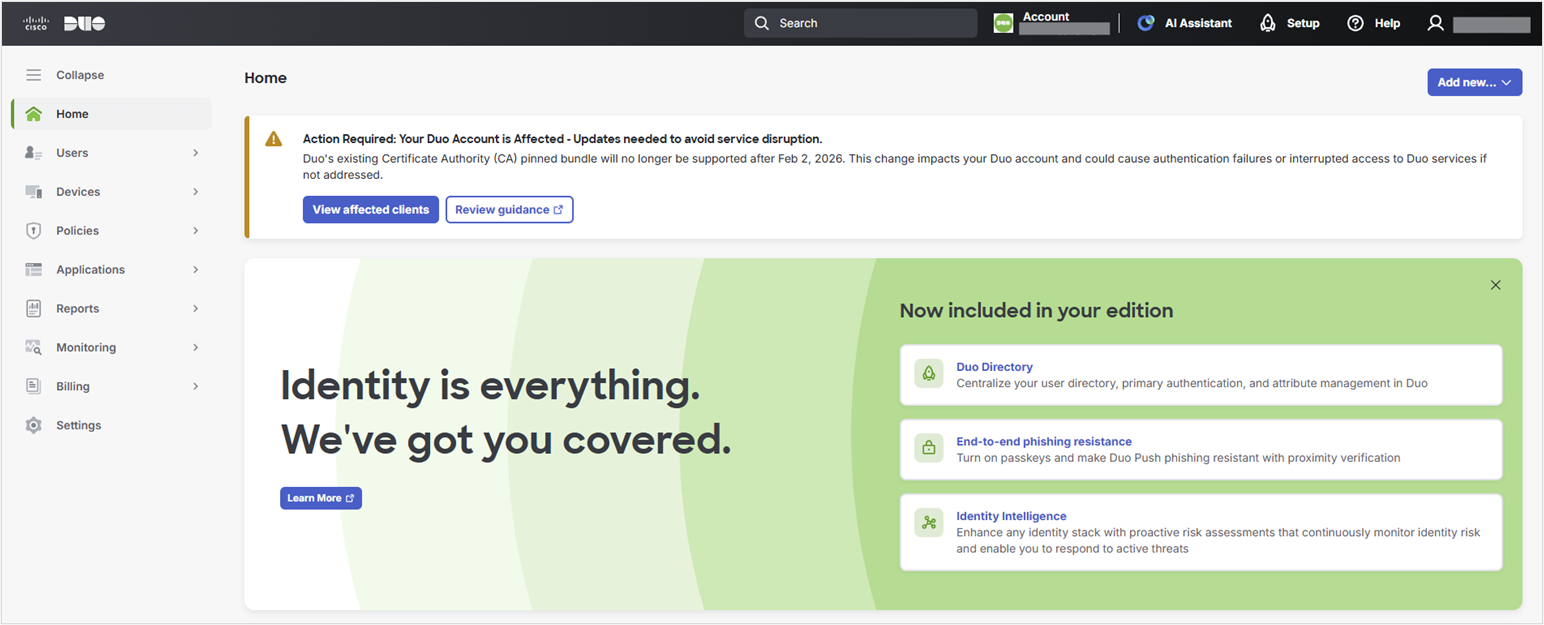1544x625 pixels.
Task: Click the Learn More button
Action: point(320,498)
